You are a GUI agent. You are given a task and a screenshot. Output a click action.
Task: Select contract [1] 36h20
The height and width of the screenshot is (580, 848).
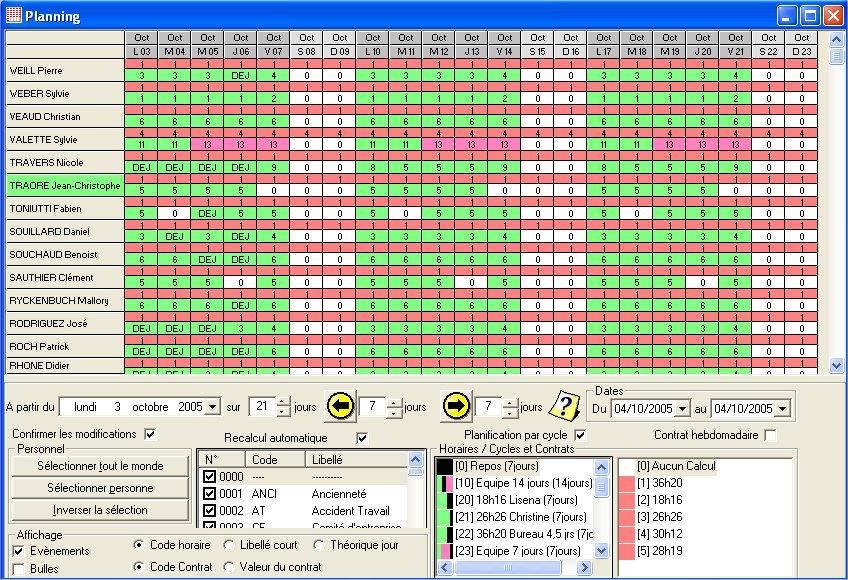pyautogui.click(x=659, y=483)
